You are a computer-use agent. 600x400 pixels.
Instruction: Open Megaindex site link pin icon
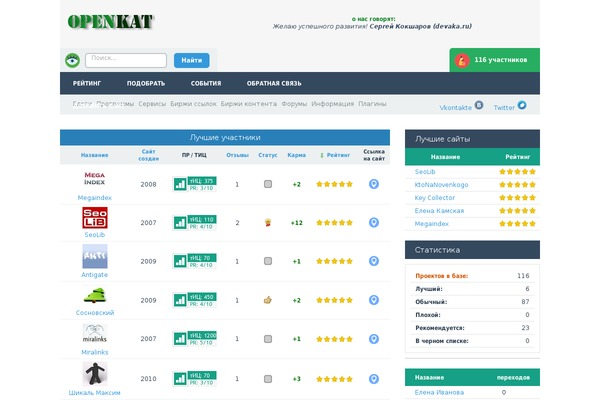click(x=374, y=184)
